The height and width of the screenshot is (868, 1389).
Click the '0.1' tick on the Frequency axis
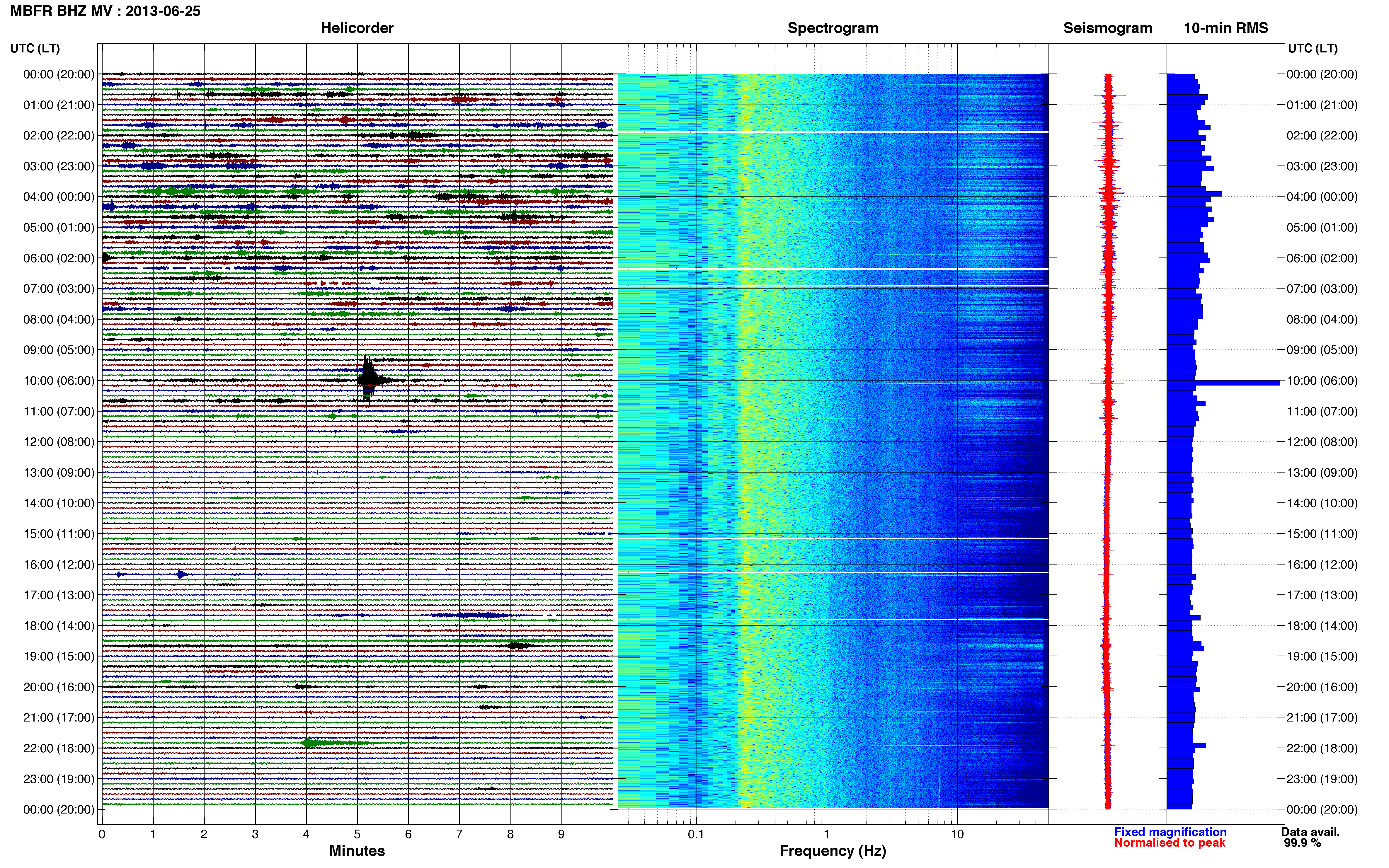click(696, 835)
